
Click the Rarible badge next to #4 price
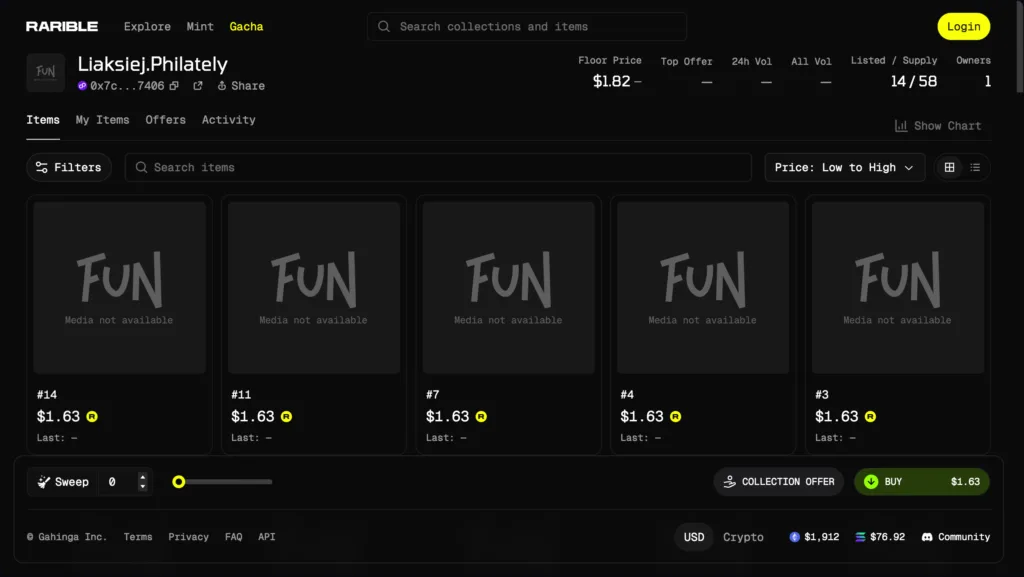(x=676, y=416)
